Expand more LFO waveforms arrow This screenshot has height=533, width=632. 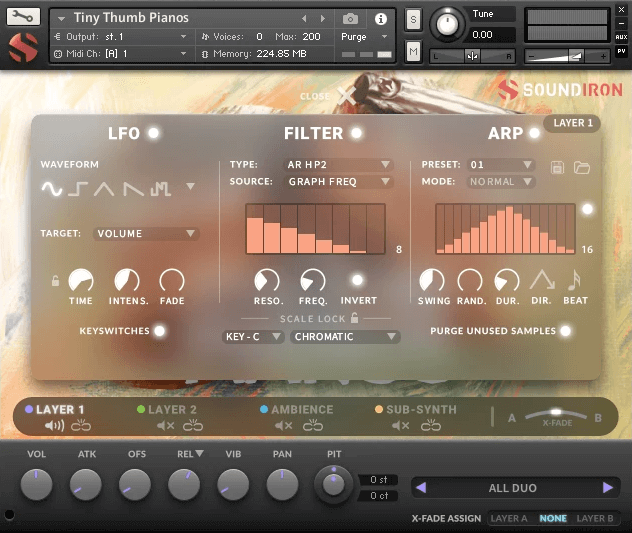point(190,186)
